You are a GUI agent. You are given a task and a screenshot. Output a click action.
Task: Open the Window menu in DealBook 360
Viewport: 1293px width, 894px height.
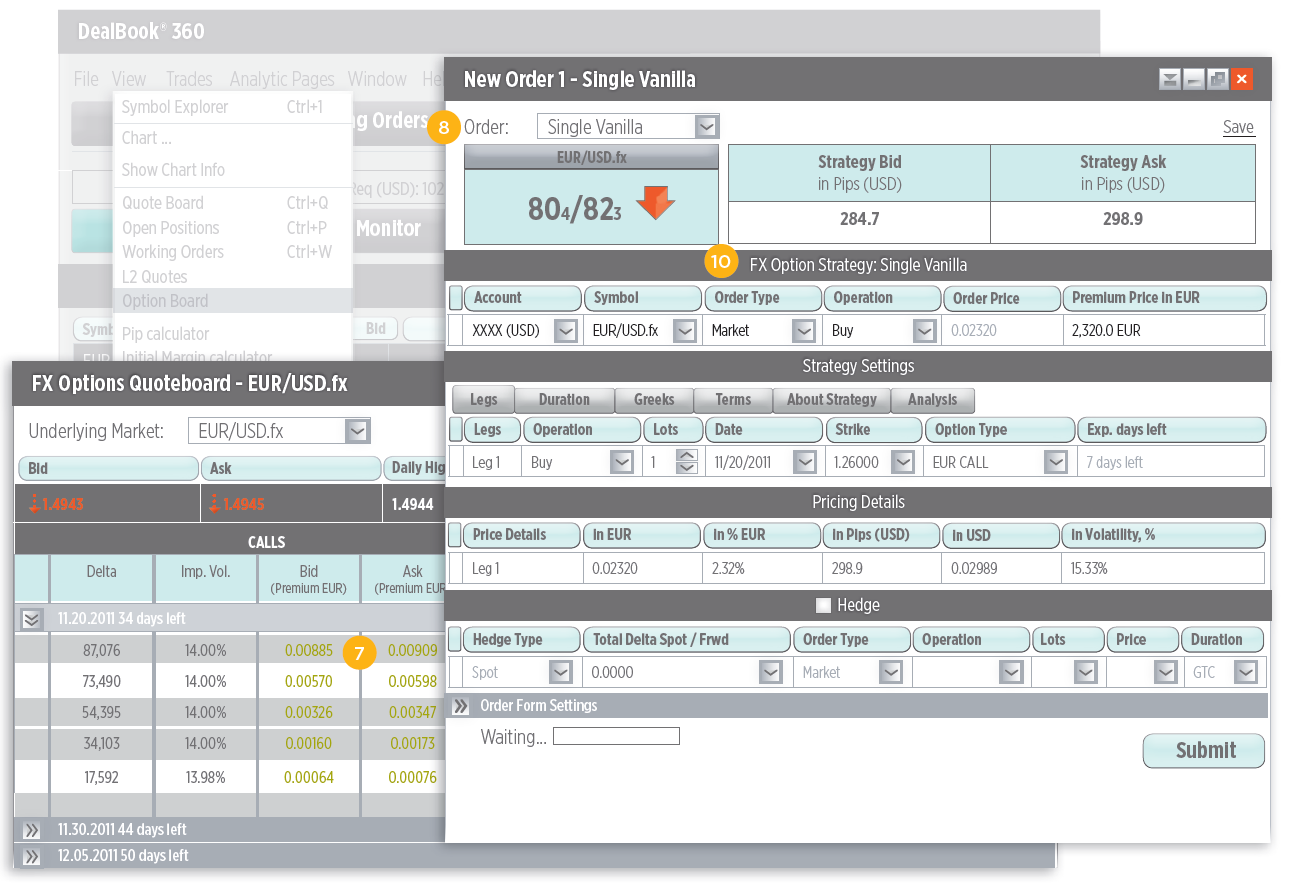377,79
